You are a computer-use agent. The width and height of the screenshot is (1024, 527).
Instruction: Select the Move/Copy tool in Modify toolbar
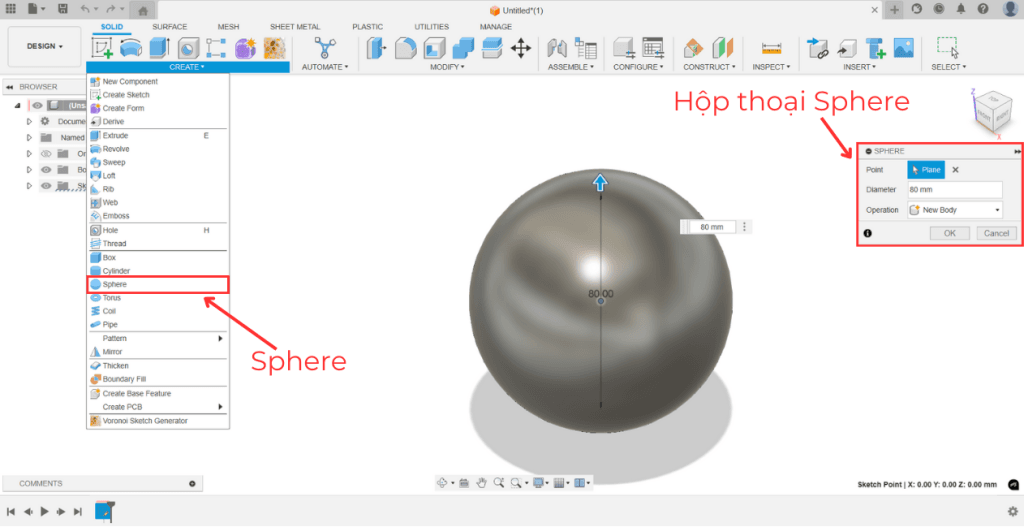tap(521, 47)
